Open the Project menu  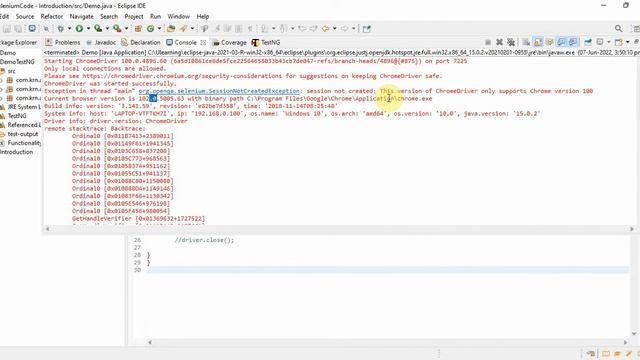pyautogui.click(x=134, y=16)
